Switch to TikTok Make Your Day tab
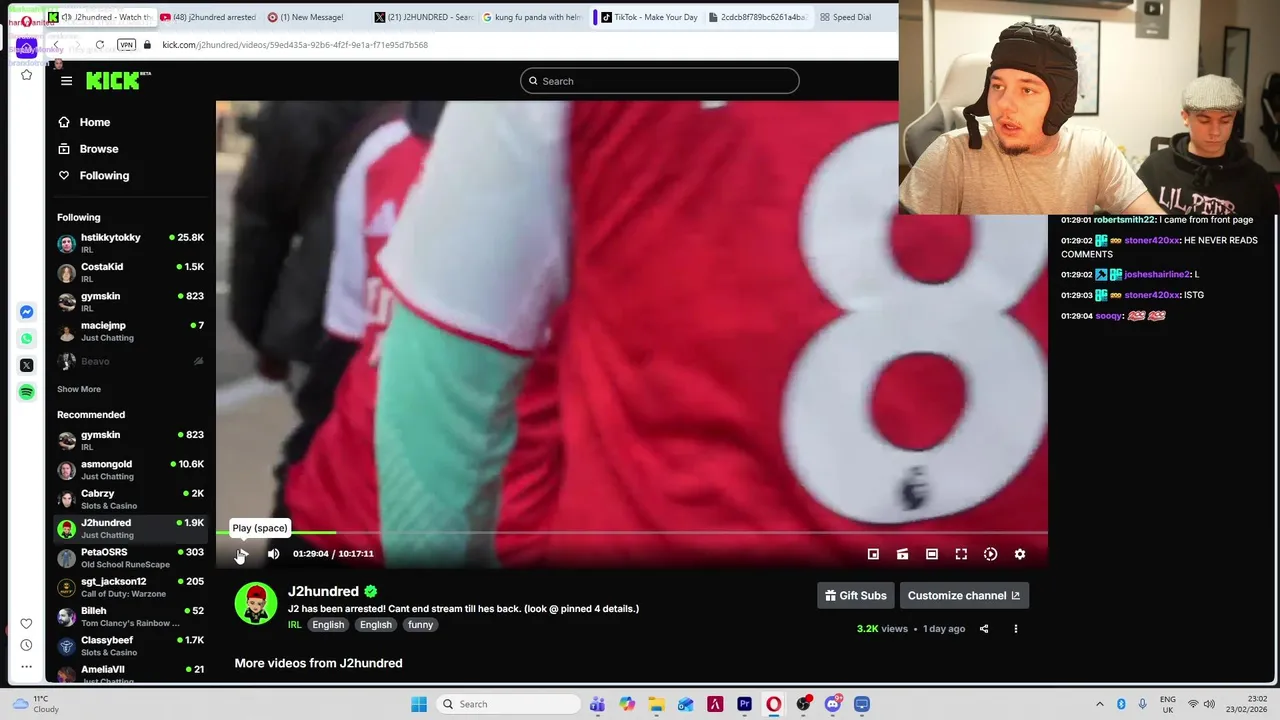1280x720 pixels. coord(649,17)
